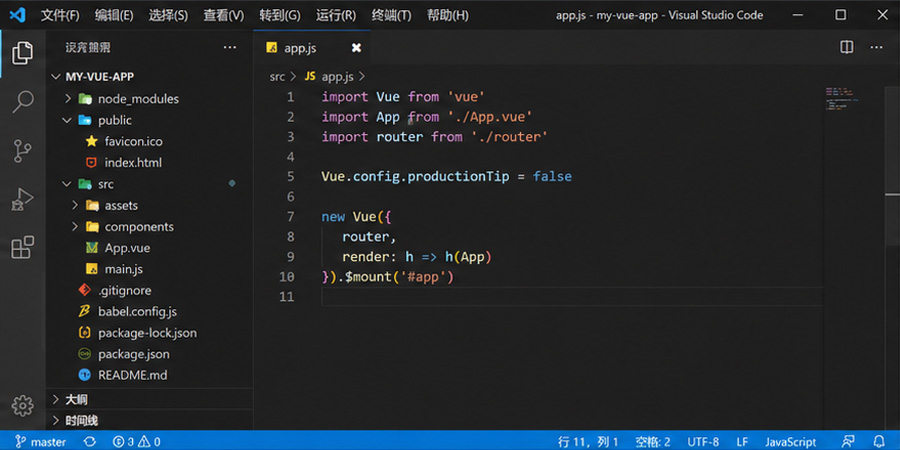The width and height of the screenshot is (900, 450).
Task: Open editor more actions ellipsis
Action: [876, 48]
